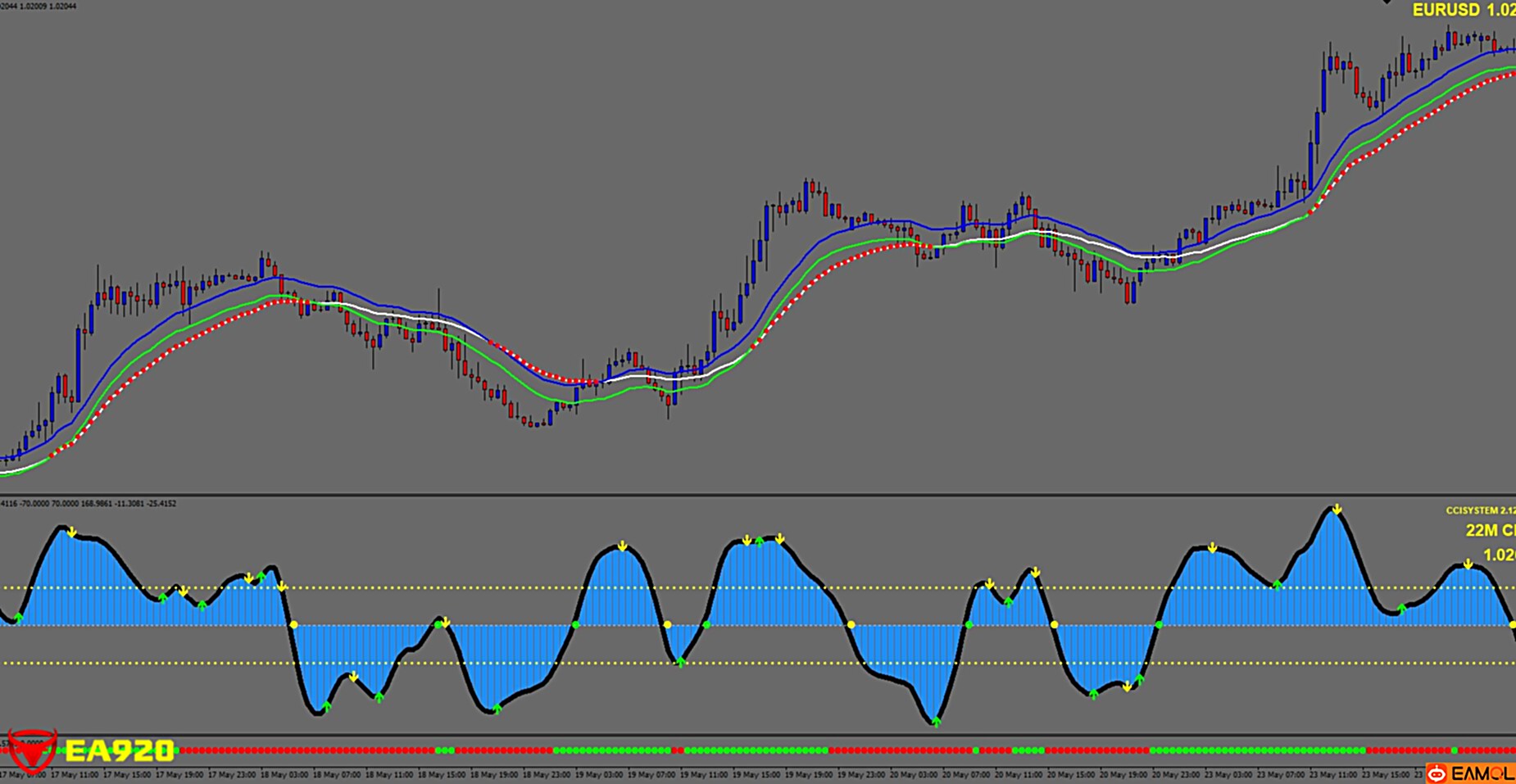Image resolution: width=1516 pixels, height=784 pixels.
Task: Select the 22M CCI timeframe label
Action: tap(1489, 531)
